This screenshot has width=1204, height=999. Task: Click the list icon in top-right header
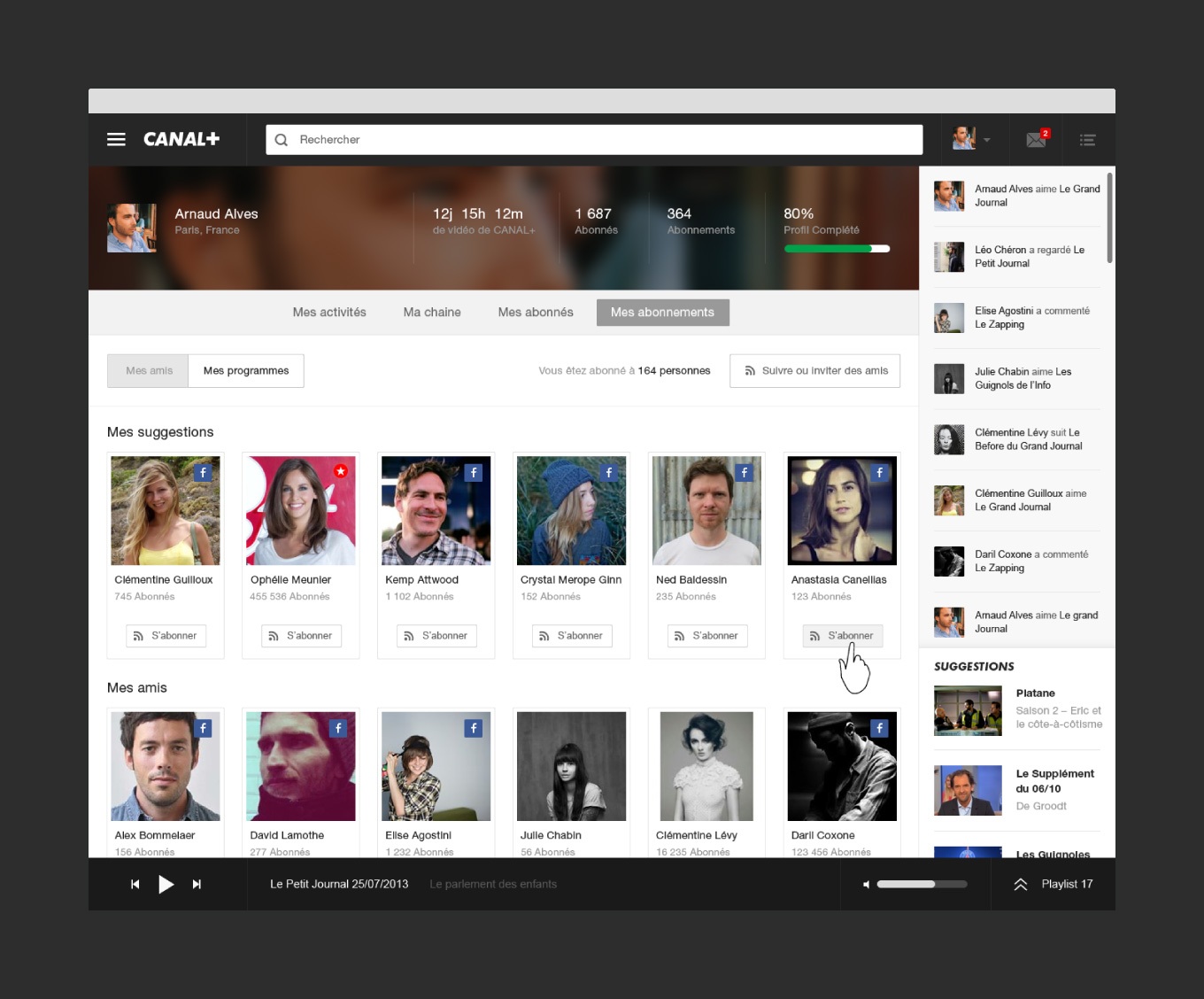point(1088,140)
